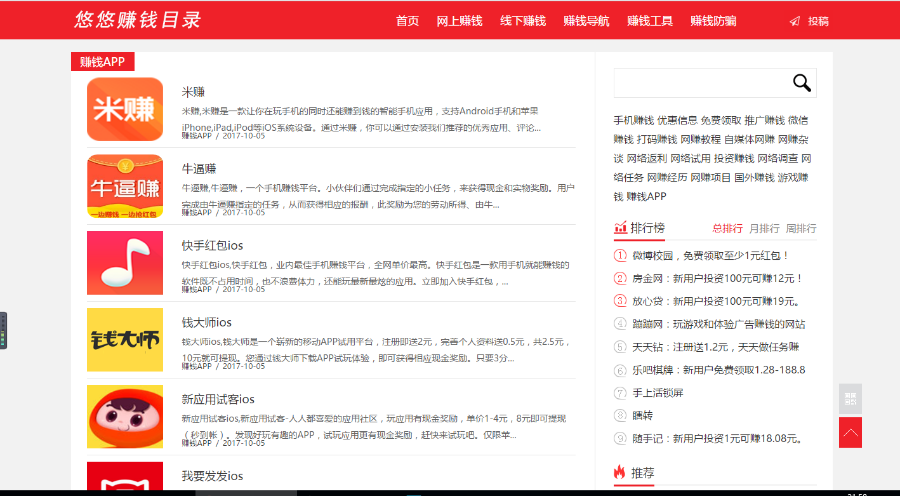The width and height of the screenshot is (900, 496).
Task: Open the 米赚 app icon thumbnail
Action: 125,109
